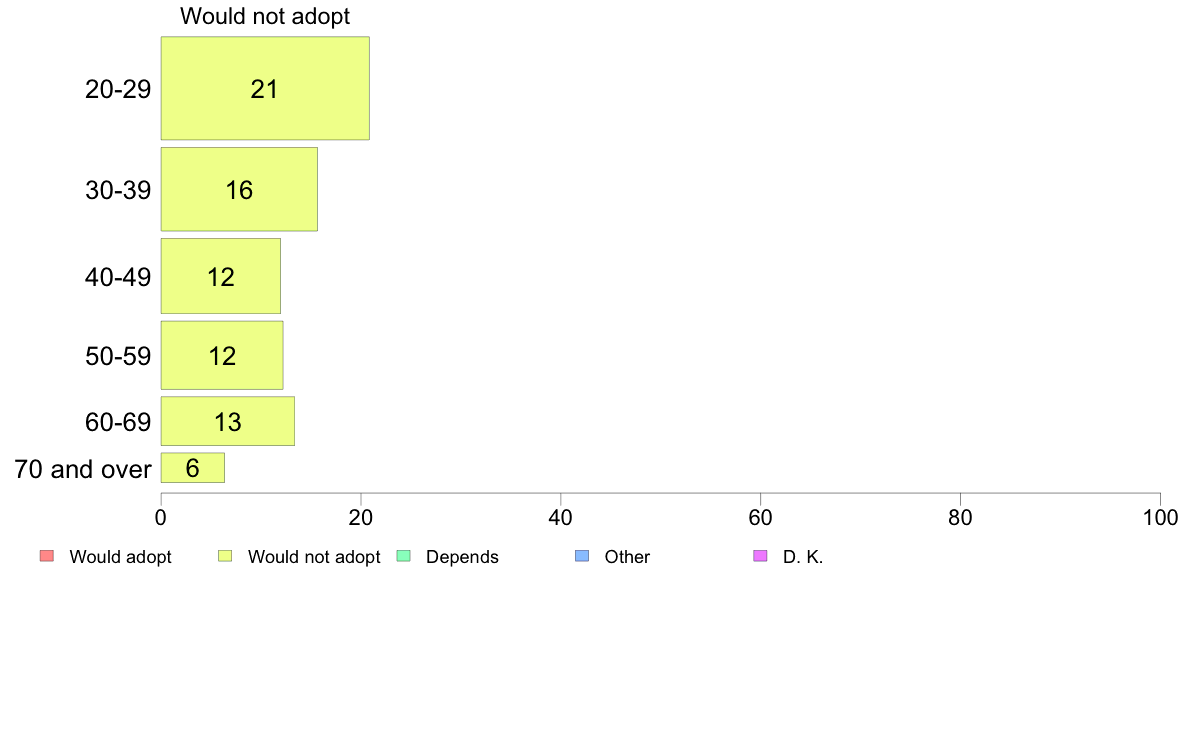Click the 'Would not adopt' chart title
This screenshot has width=1188, height=736.
(265, 16)
